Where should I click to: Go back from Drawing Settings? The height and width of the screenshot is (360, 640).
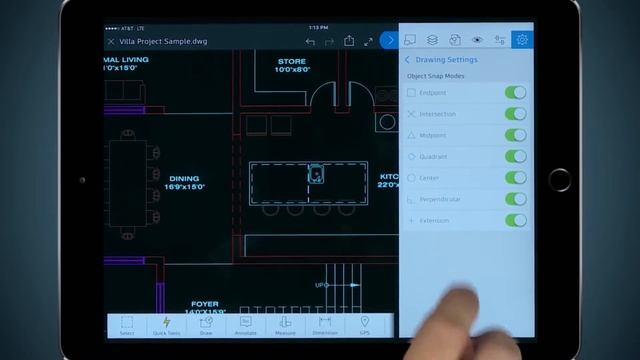[407, 60]
